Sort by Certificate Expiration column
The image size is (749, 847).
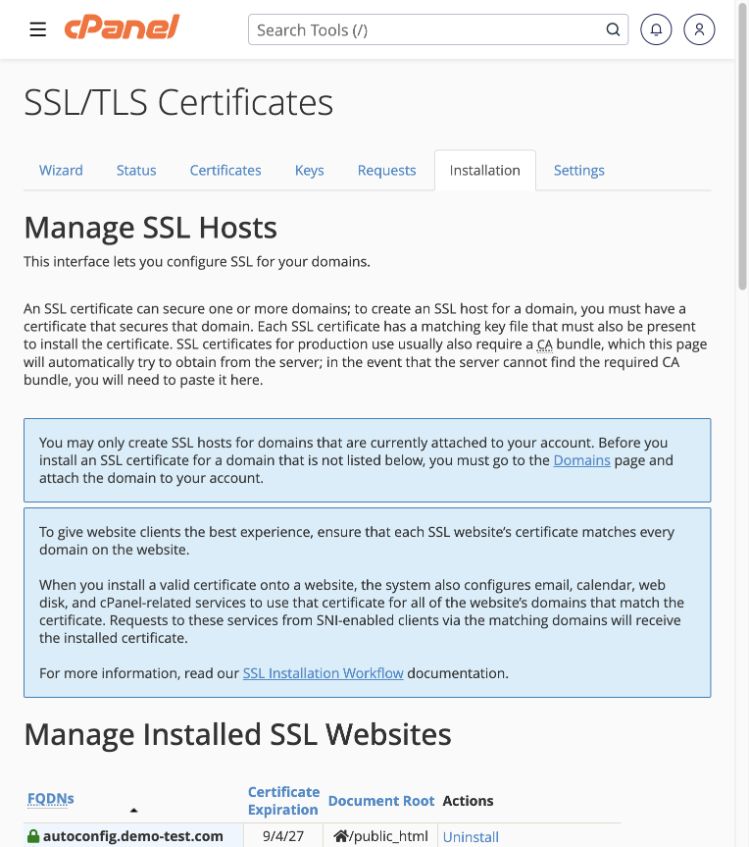click(284, 801)
